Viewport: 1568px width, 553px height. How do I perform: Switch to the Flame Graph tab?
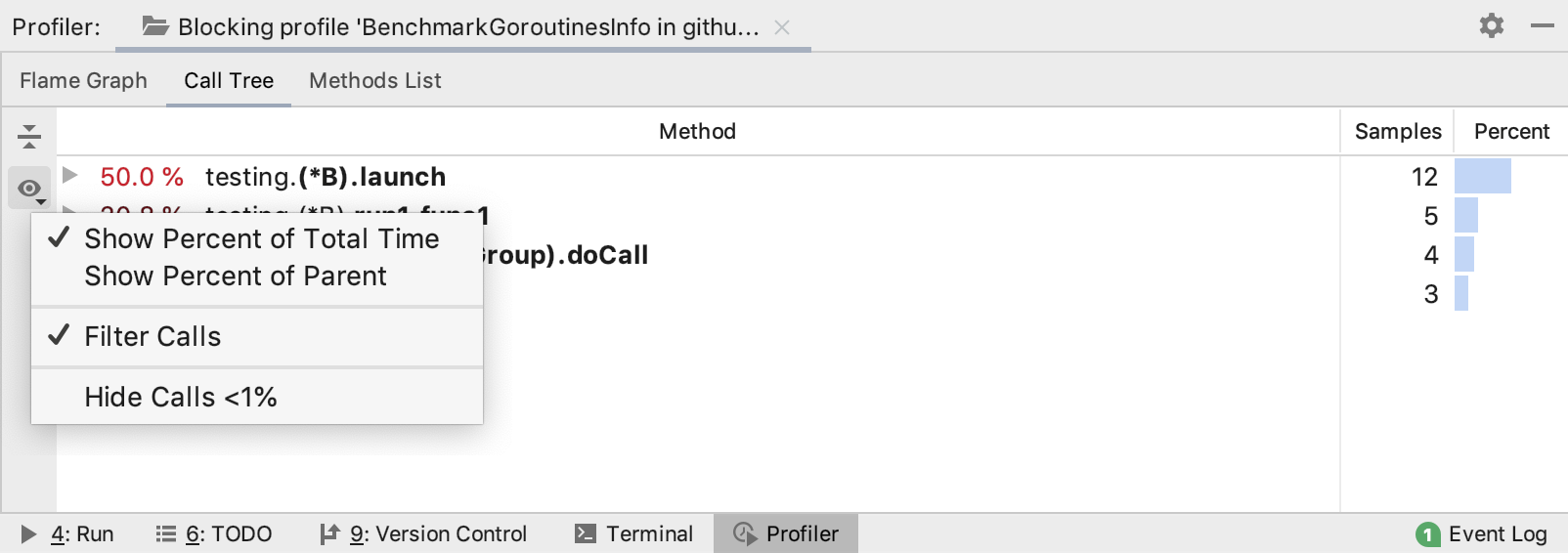point(83,80)
